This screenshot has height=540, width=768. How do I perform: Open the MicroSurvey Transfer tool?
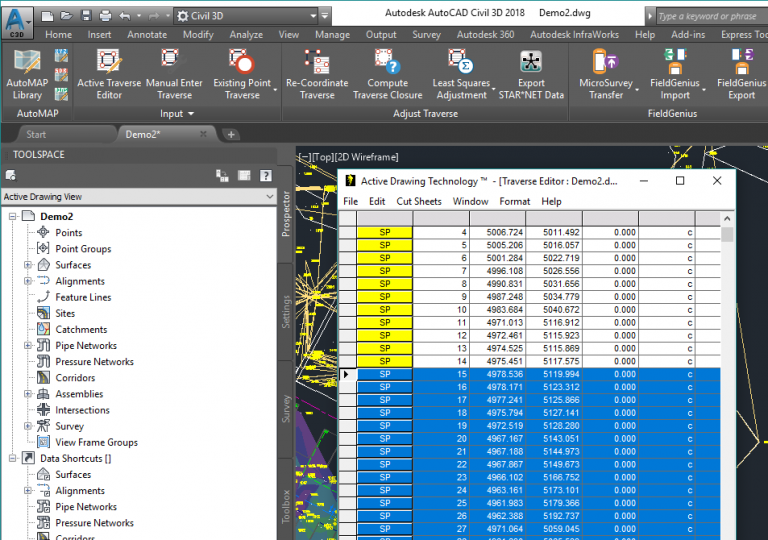[x=607, y=75]
